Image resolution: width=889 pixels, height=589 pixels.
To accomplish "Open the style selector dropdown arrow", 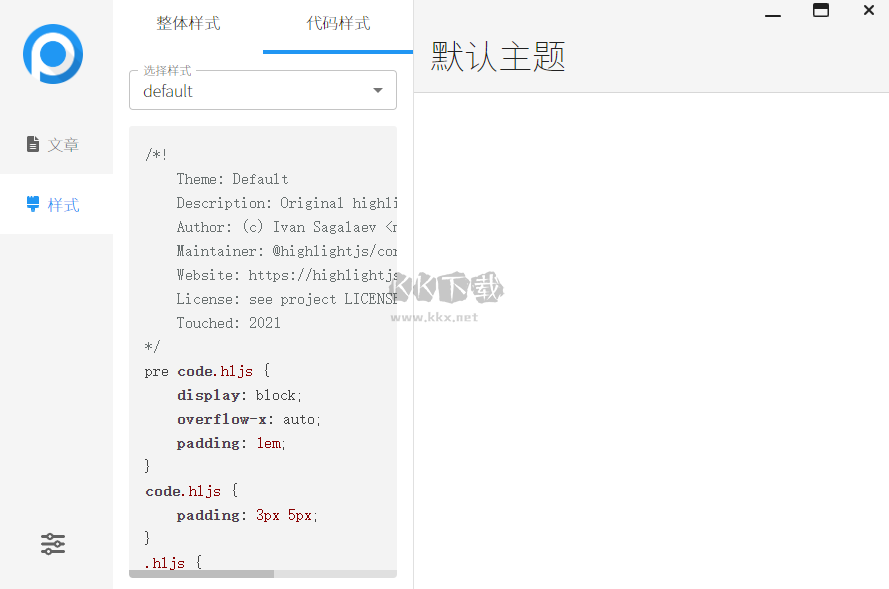I will (377, 90).
